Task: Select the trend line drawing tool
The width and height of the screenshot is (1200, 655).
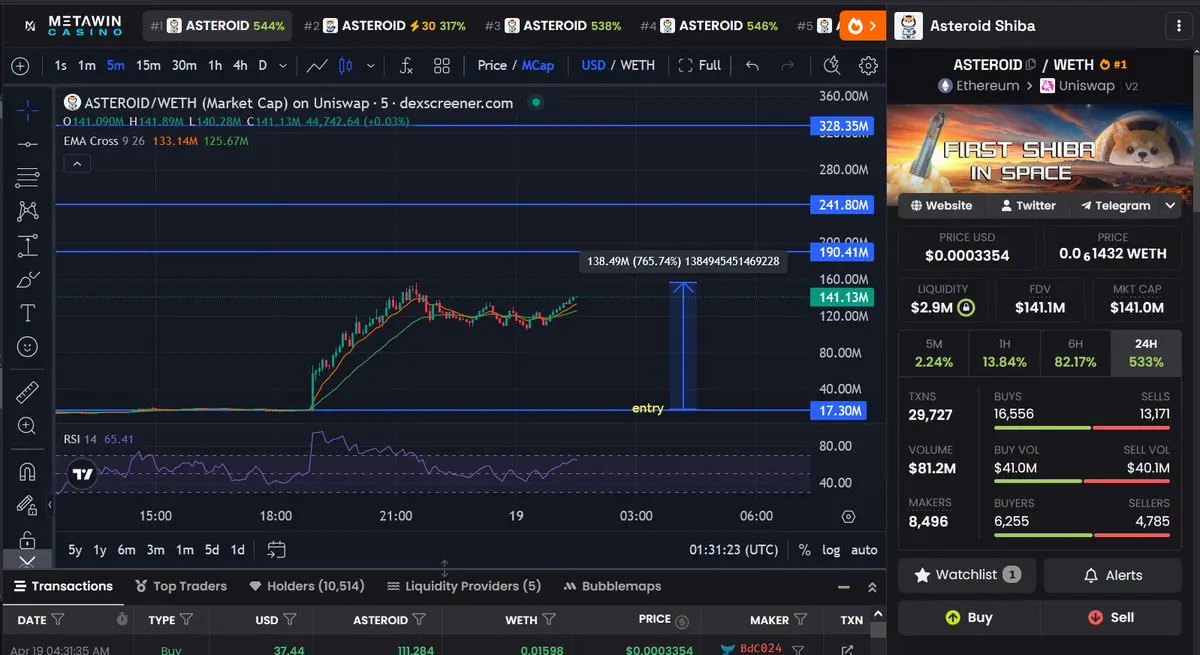Action: tap(28, 144)
